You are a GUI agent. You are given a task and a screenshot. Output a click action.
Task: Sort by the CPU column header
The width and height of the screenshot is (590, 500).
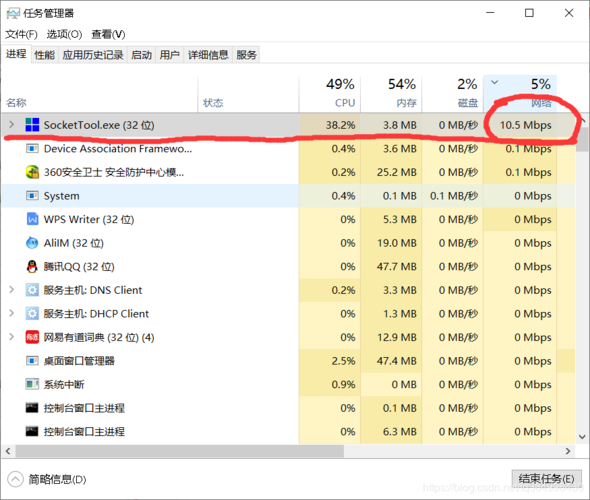(x=330, y=94)
